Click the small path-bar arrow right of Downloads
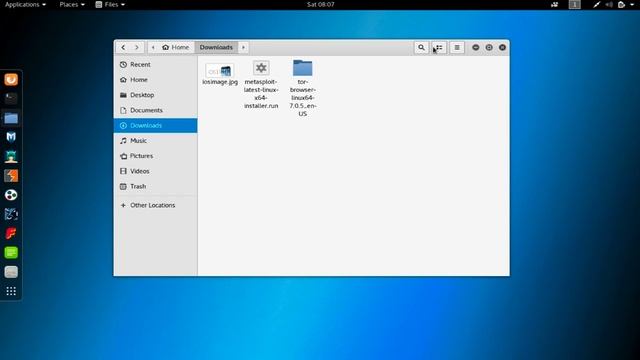The height and width of the screenshot is (360, 640). [x=243, y=47]
